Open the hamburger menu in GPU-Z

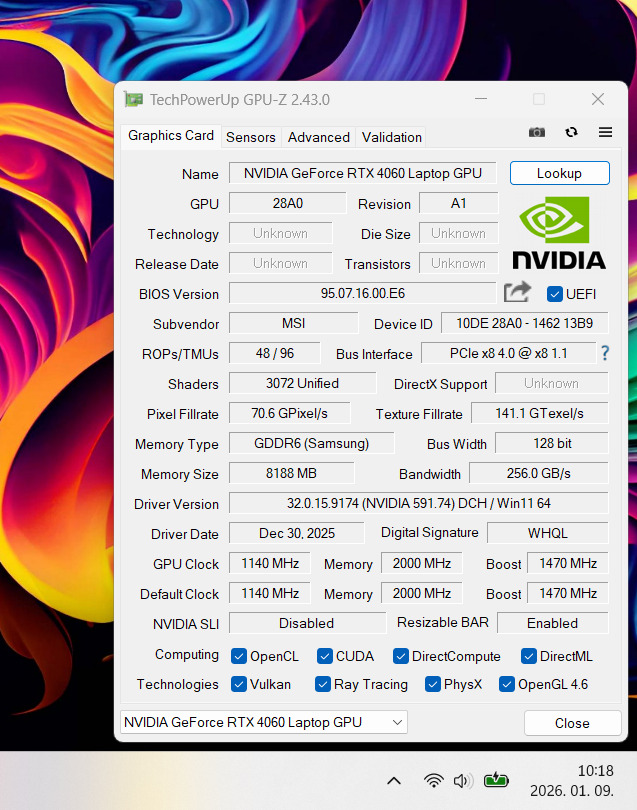[x=605, y=132]
